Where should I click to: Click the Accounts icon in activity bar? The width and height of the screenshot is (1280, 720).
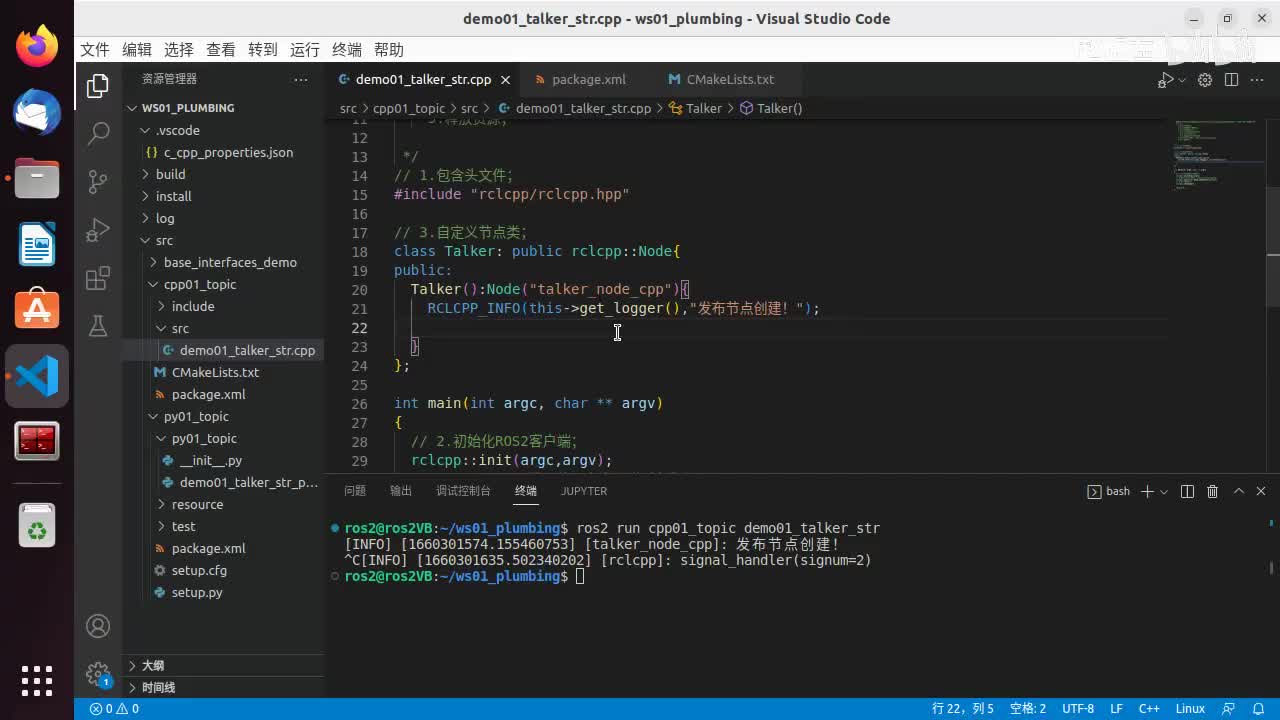click(x=98, y=626)
